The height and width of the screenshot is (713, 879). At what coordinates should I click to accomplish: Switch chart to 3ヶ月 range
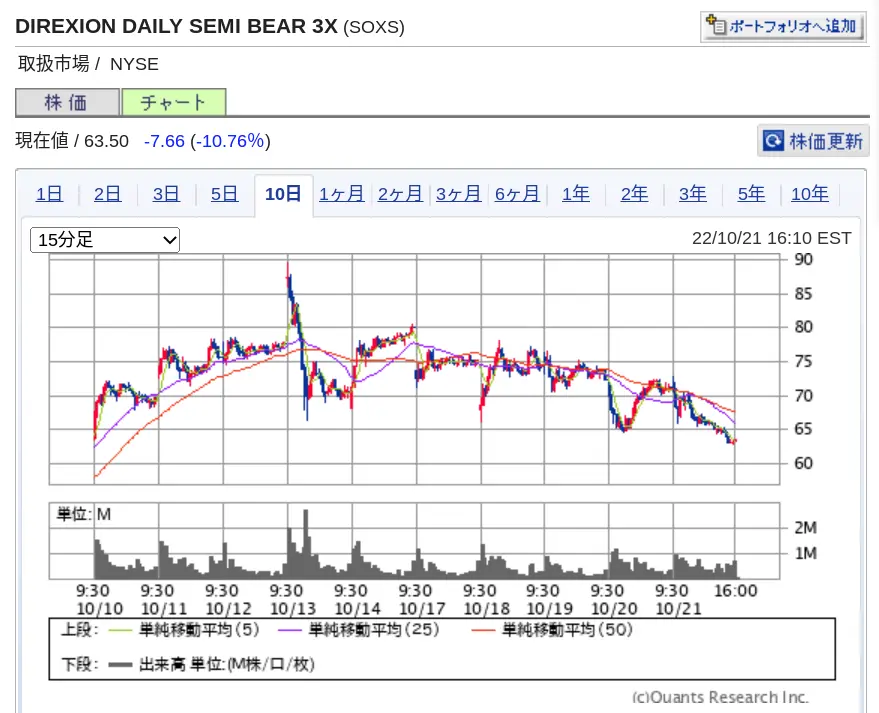[459, 194]
